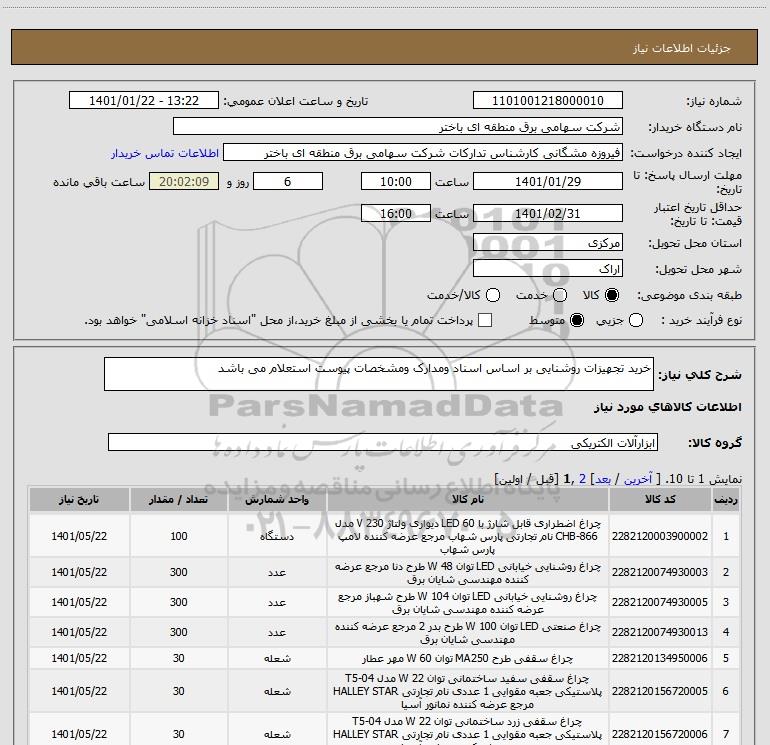Viewport: 770px width, 745px height.
Task: Select the خدمت radio button
Action: click(560, 295)
